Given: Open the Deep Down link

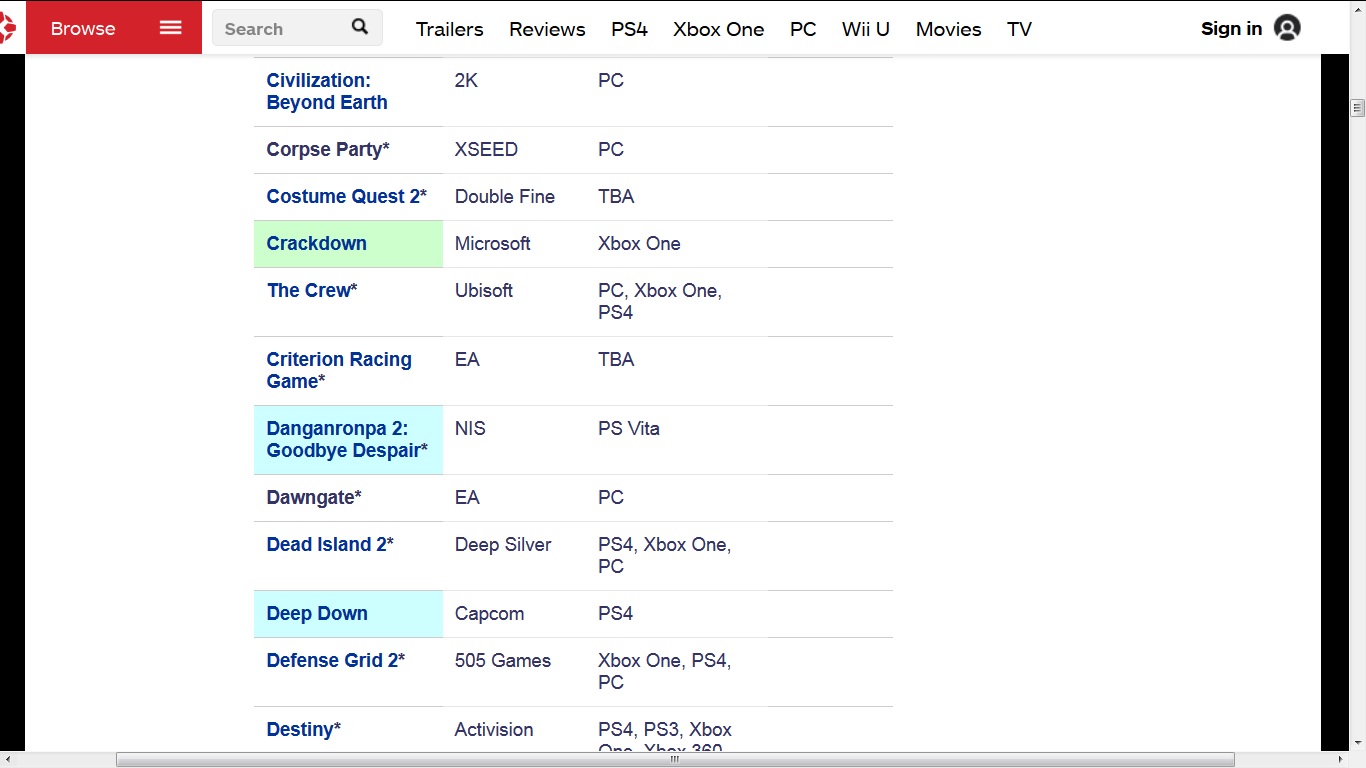Looking at the screenshot, I should (x=317, y=613).
